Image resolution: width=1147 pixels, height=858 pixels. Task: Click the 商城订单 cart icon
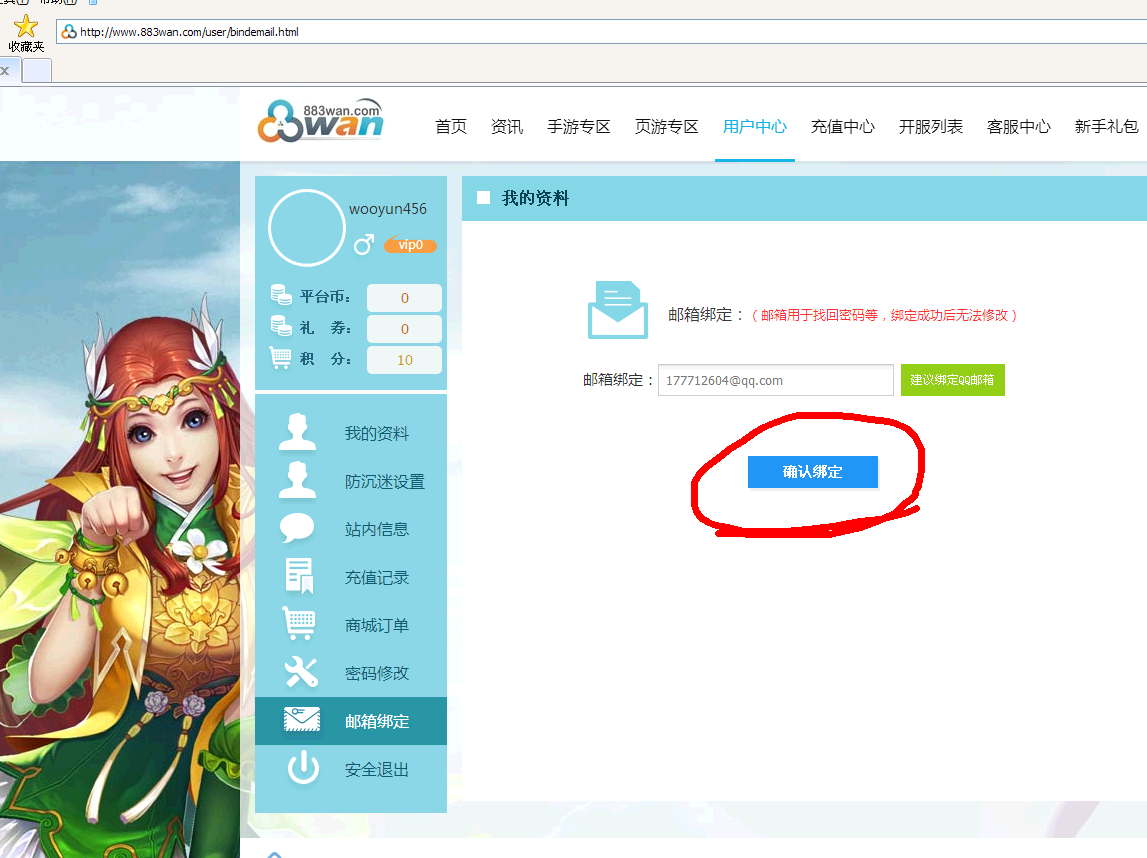pos(298,624)
